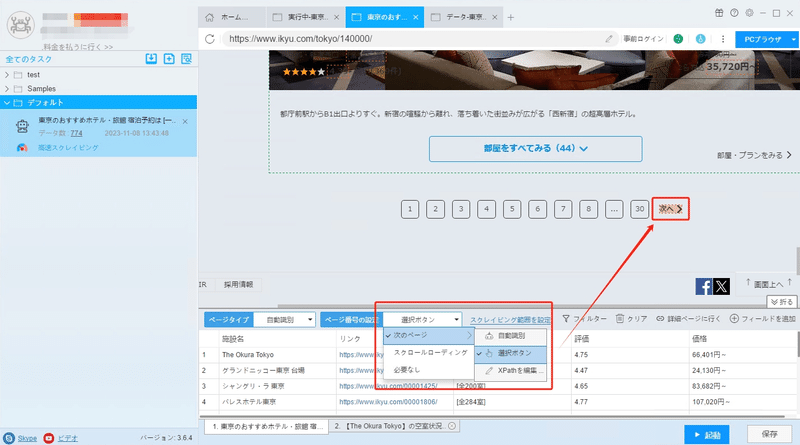Collapse the デフォルト folder
The width and height of the screenshot is (800, 445).
7,103
